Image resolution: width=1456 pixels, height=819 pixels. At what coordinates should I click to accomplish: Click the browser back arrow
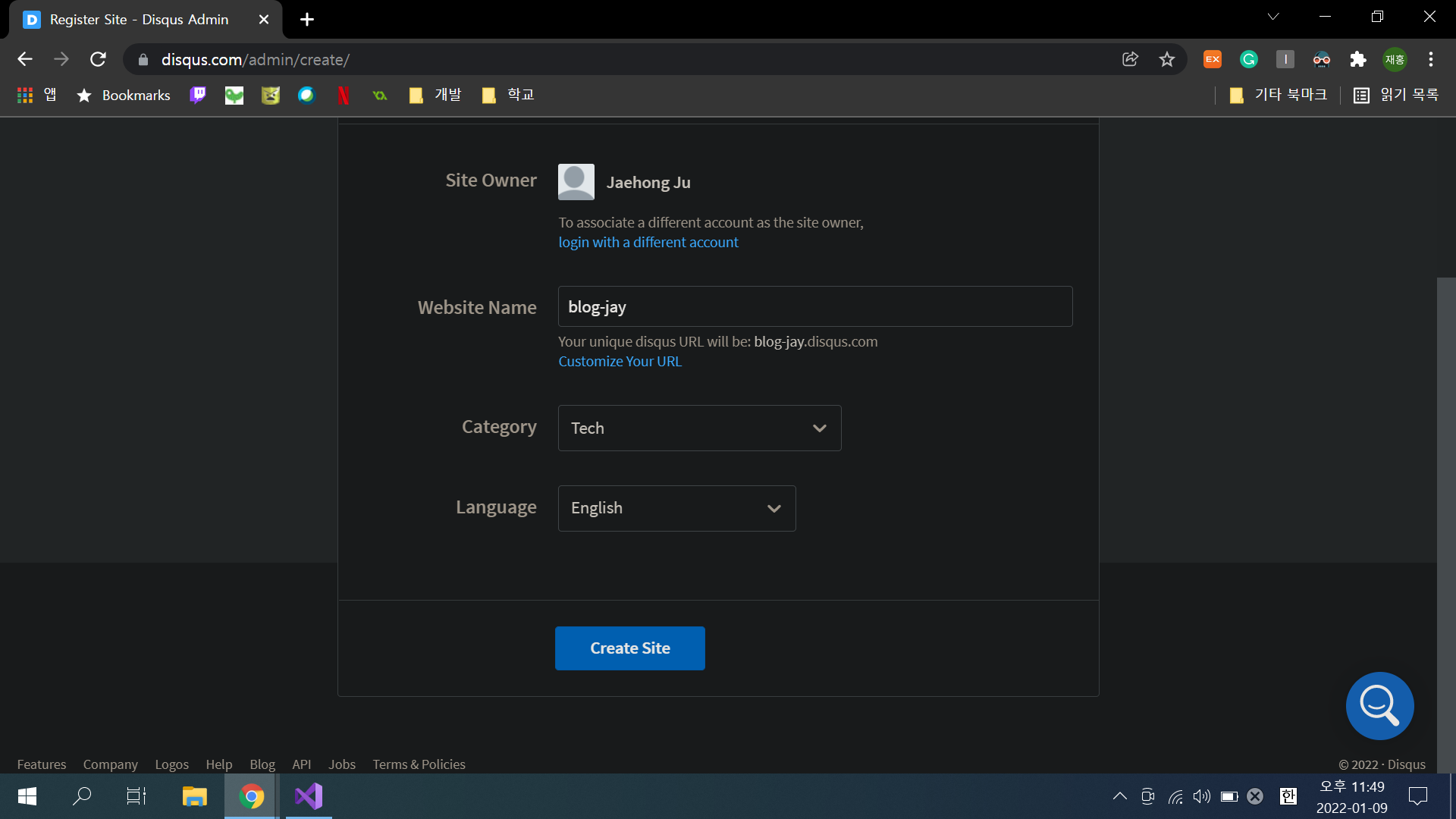25,59
